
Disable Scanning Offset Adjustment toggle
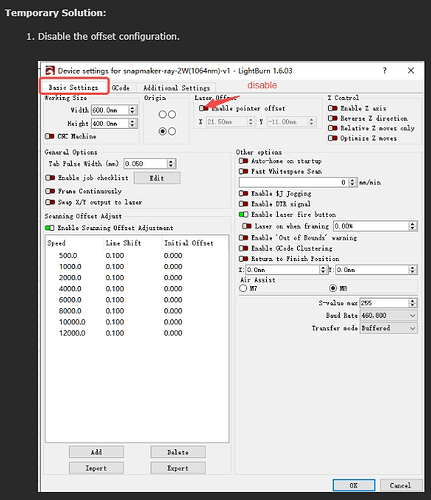50,228
